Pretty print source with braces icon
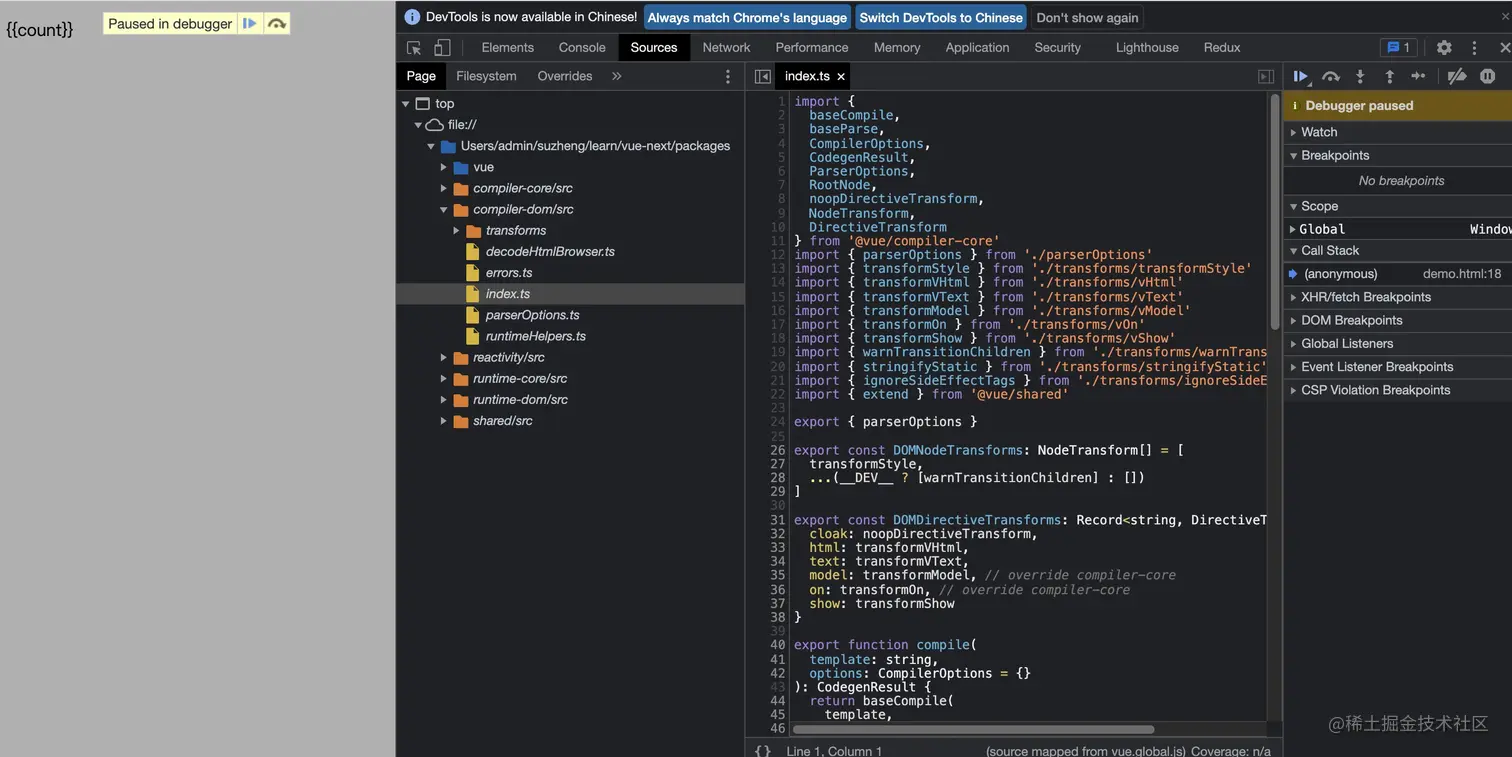 coord(762,750)
